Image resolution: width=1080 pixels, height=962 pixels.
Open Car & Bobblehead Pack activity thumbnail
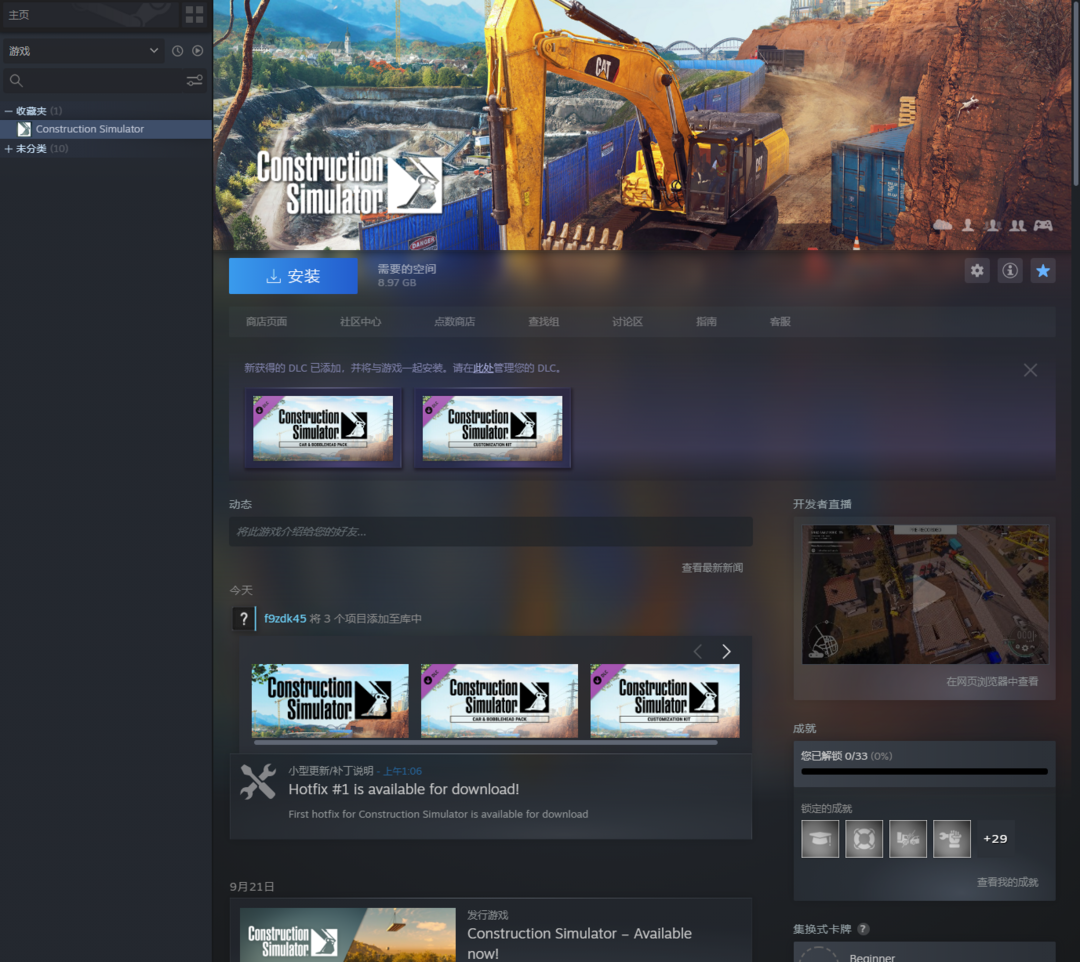coord(499,700)
